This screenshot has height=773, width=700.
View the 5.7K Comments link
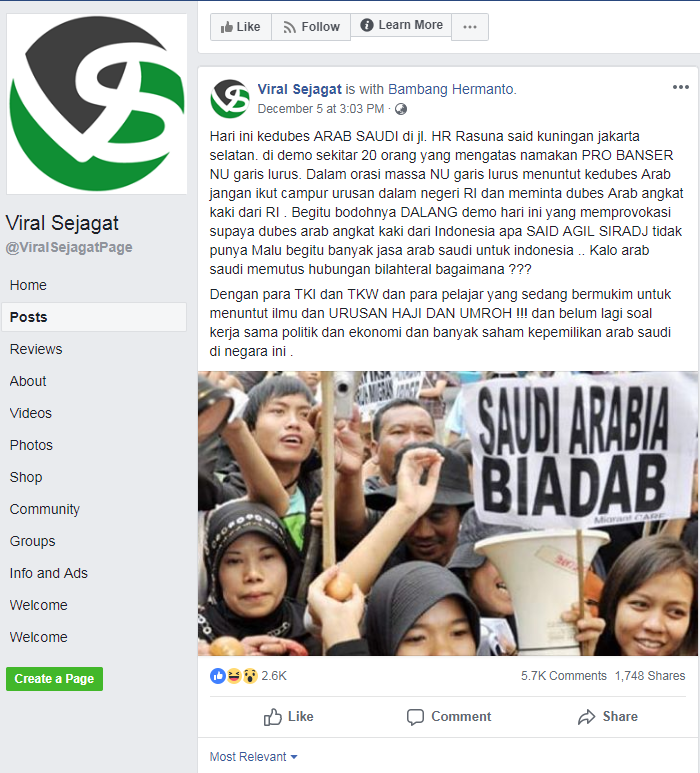[x=563, y=676]
